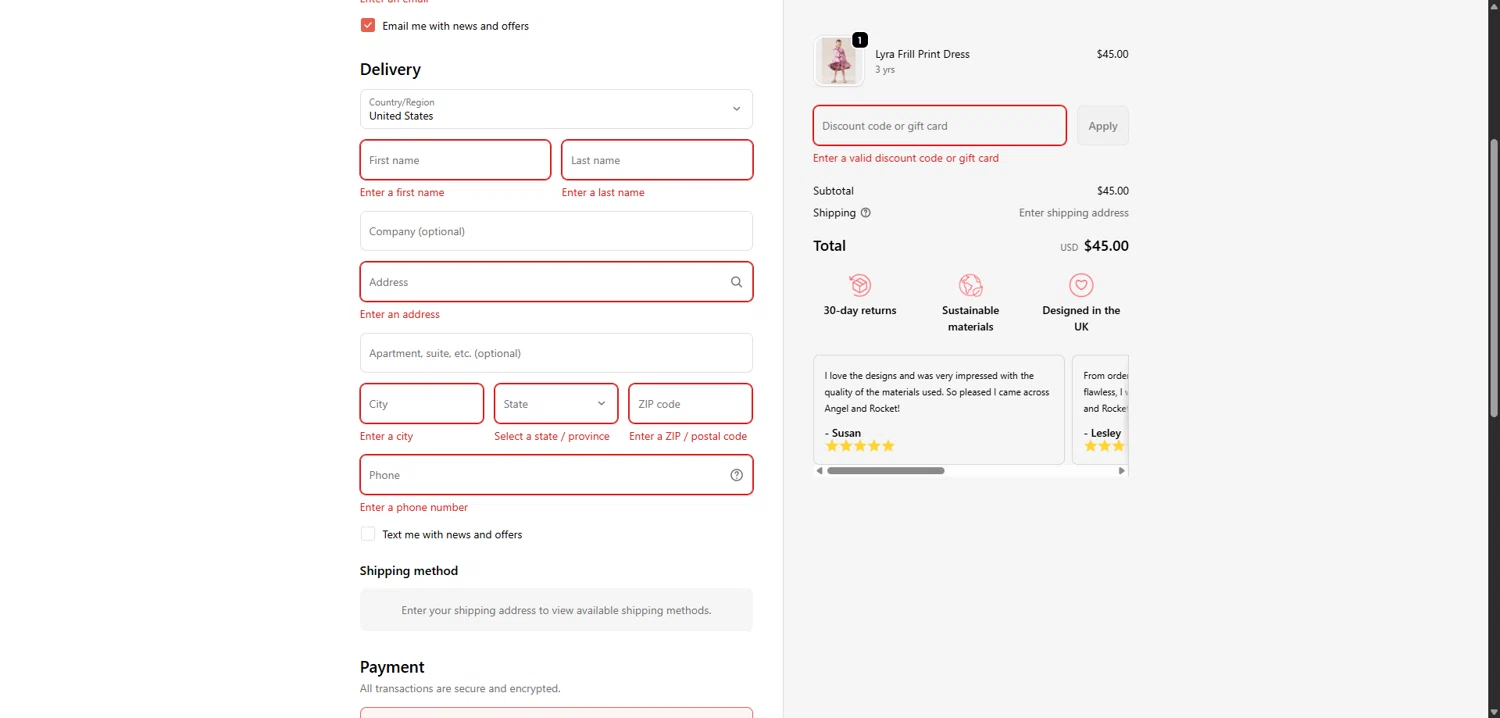
Task: Click the horizontal reviews scrollbar thumb
Action: pos(885,470)
